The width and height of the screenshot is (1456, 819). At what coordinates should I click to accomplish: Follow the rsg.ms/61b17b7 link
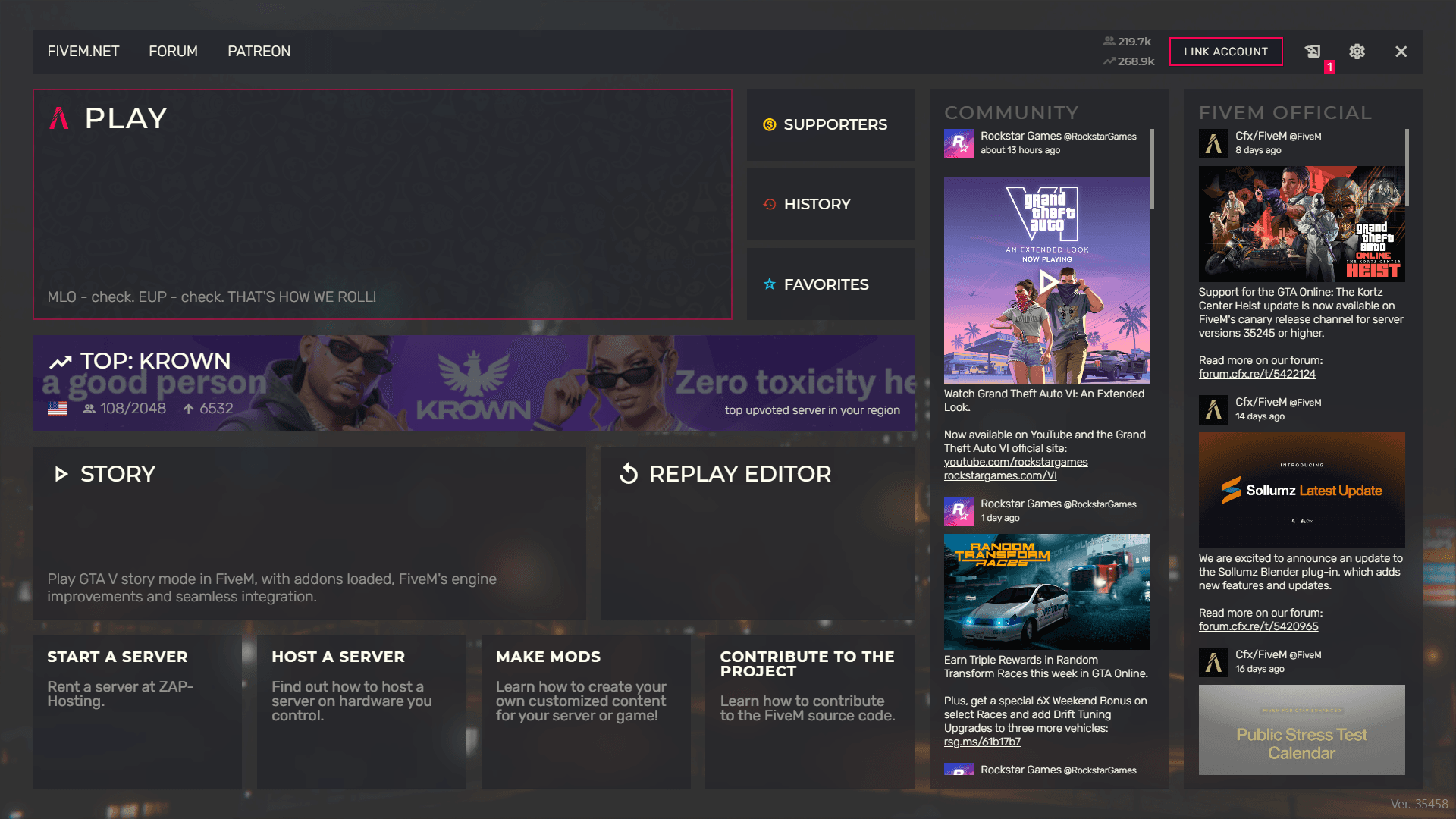pyautogui.click(x=982, y=742)
